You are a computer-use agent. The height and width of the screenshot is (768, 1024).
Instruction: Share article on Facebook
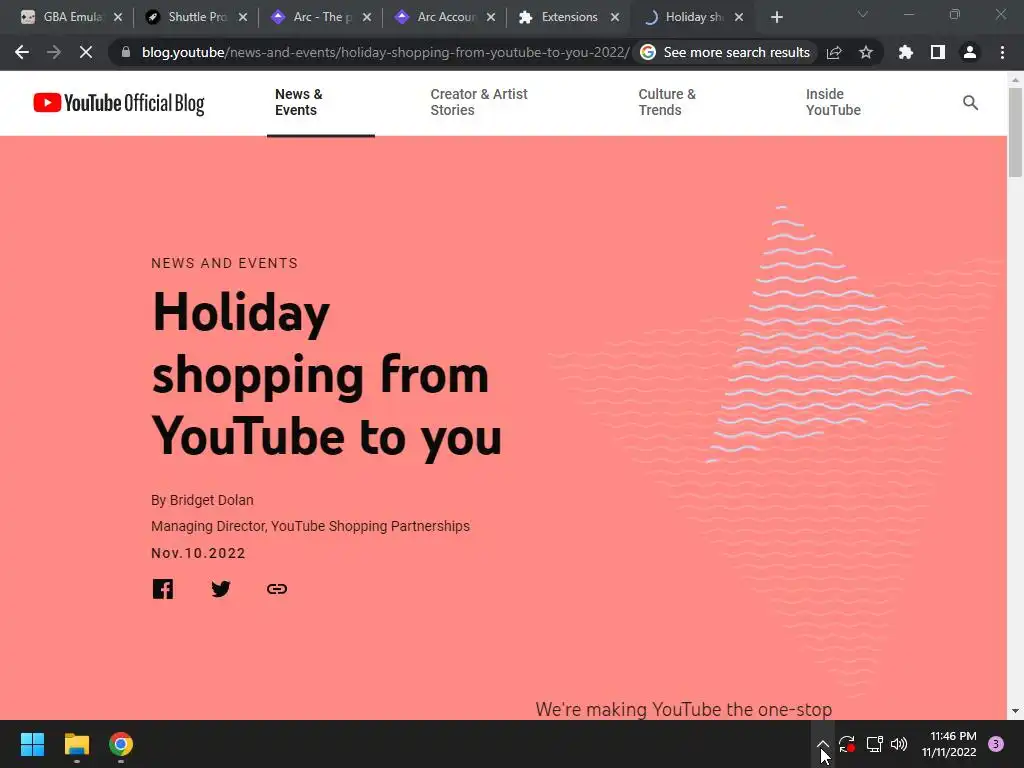[x=163, y=589]
